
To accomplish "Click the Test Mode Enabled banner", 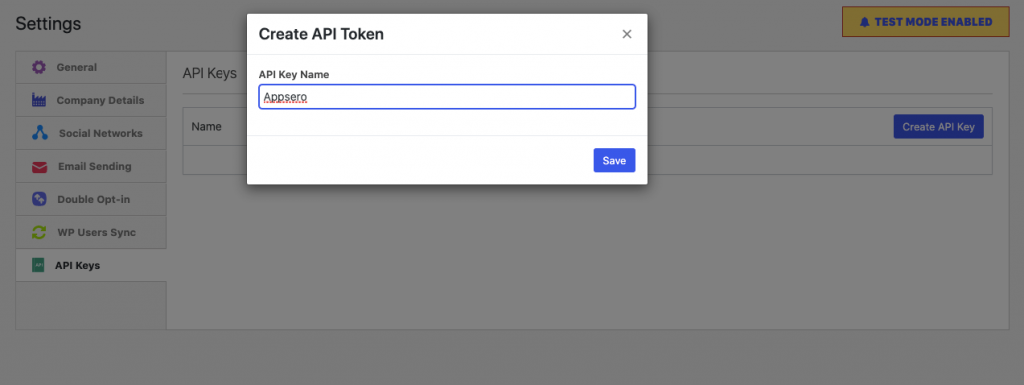I will tap(926, 22).
